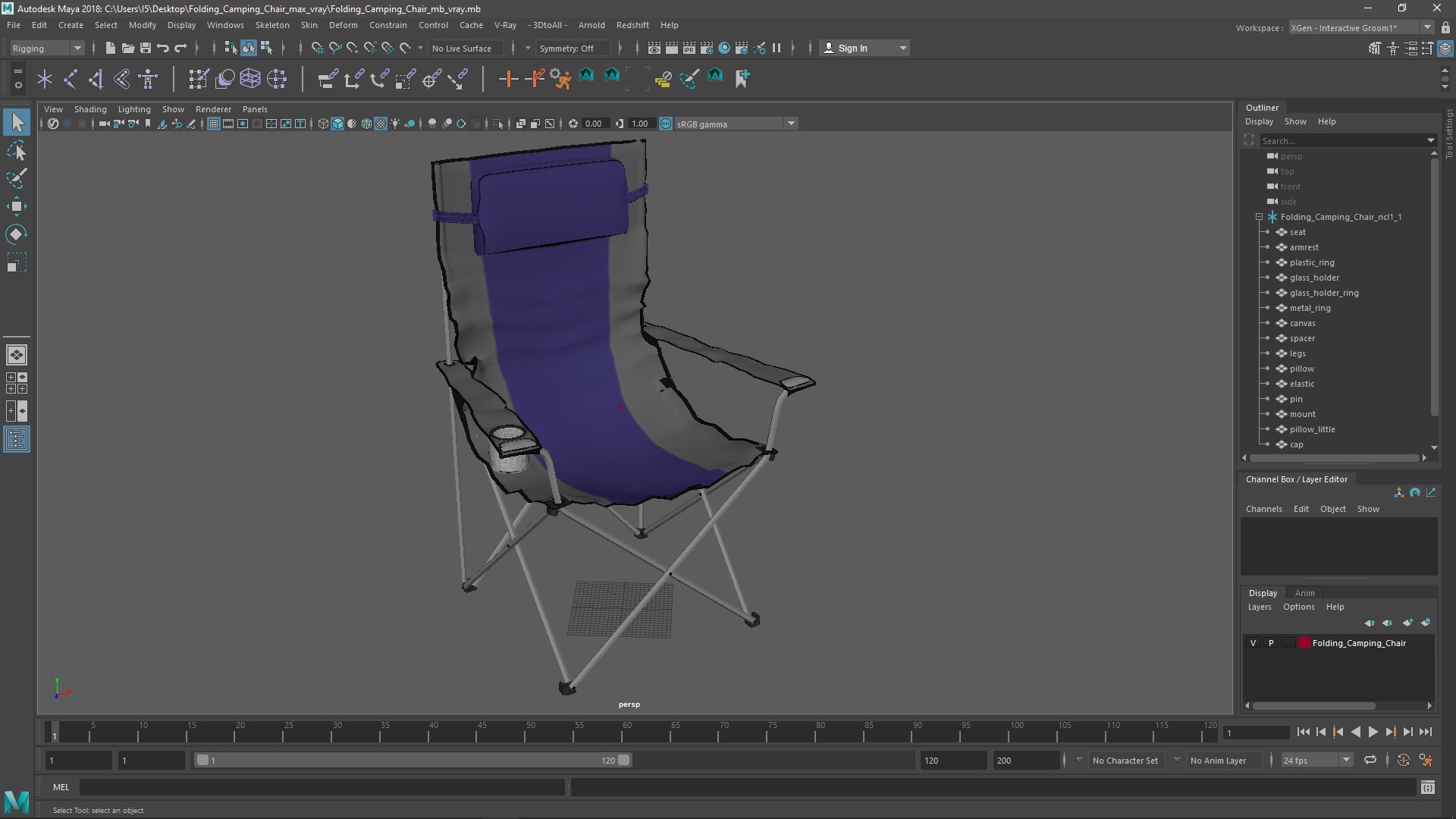Open the Sign In account dropdown
Viewport: 1456px width, 819px height.
coord(865,48)
